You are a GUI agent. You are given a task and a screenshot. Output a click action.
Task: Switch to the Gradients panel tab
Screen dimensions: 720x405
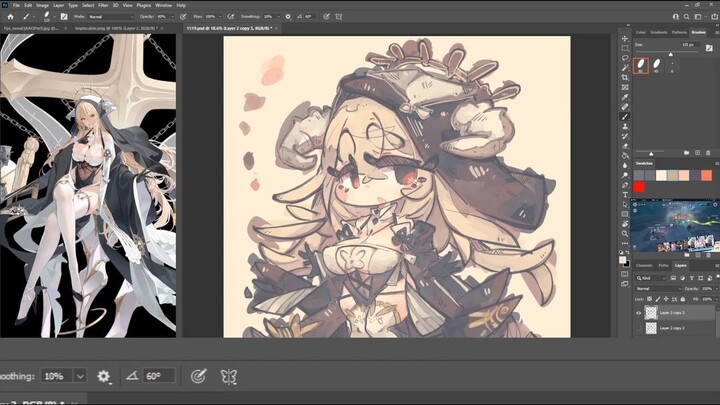click(x=659, y=33)
